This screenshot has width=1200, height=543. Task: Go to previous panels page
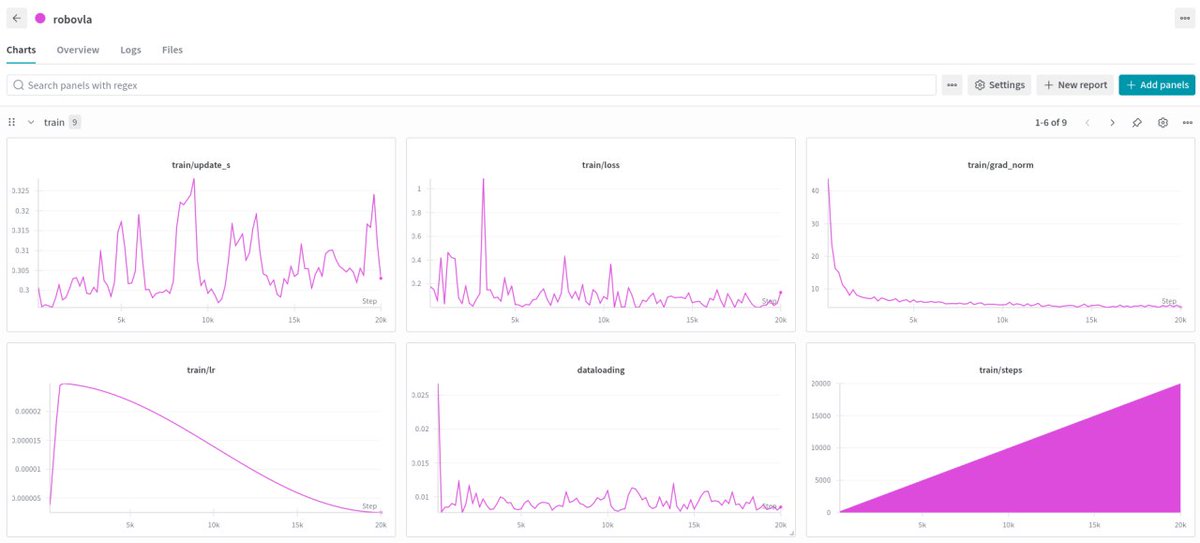(x=1087, y=122)
